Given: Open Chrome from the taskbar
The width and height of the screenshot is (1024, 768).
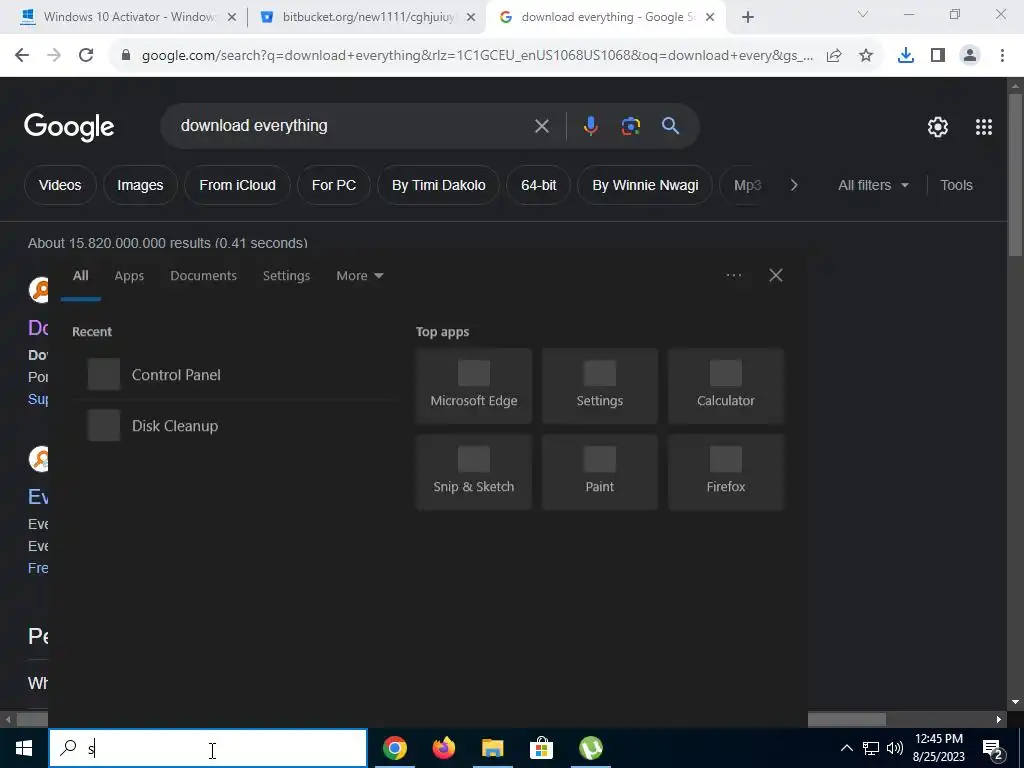Looking at the screenshot, I should [x=394, y=748].
